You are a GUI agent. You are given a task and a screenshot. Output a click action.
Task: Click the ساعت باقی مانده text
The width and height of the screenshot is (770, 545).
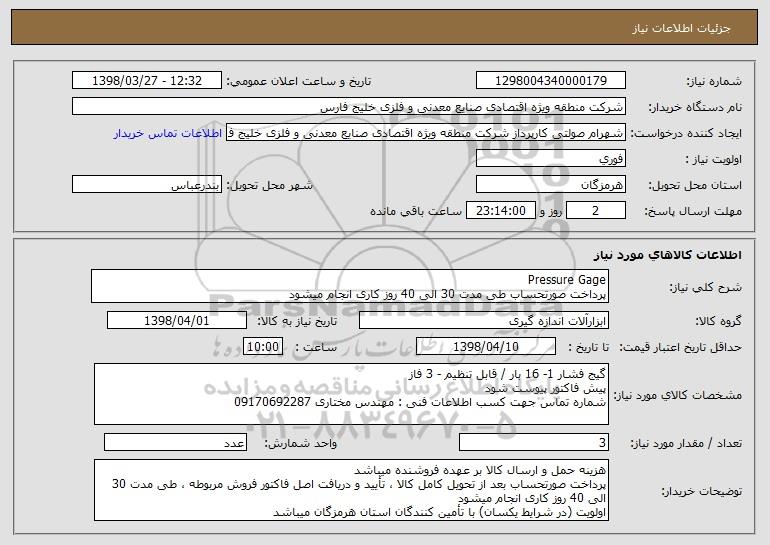pos(415,211)
